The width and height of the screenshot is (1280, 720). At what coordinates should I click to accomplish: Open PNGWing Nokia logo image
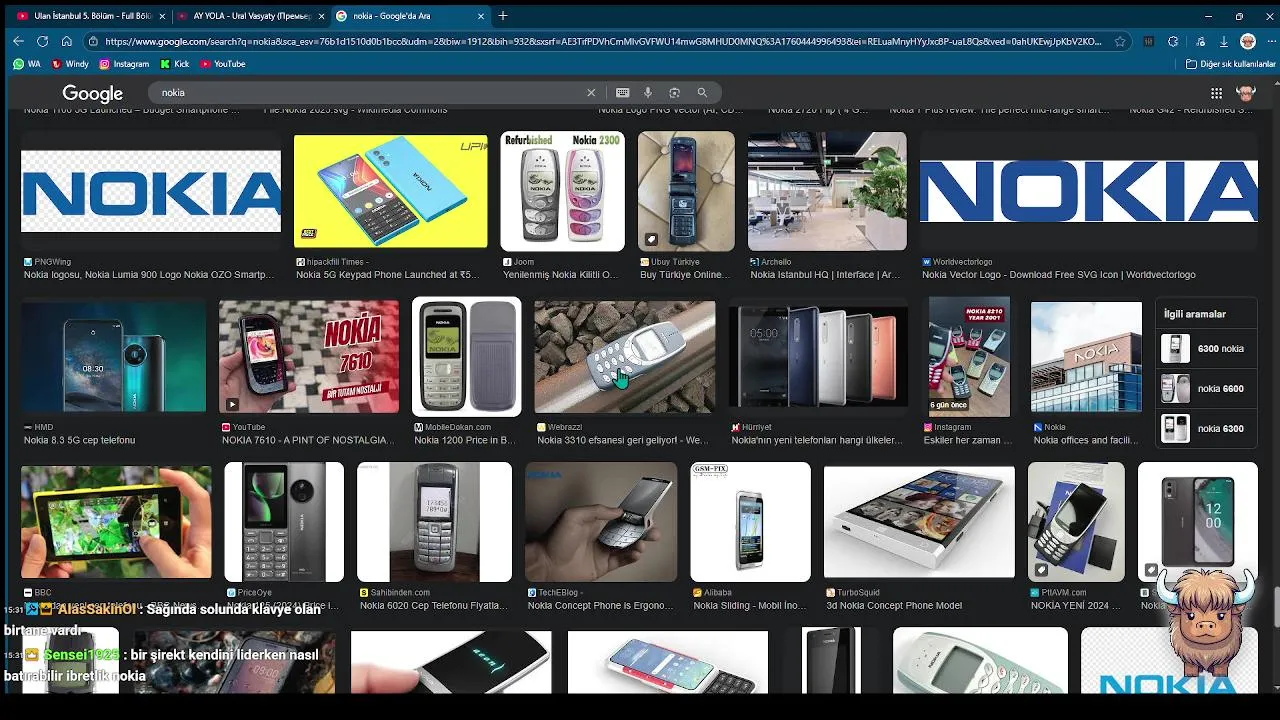click(x=151, y=191)
